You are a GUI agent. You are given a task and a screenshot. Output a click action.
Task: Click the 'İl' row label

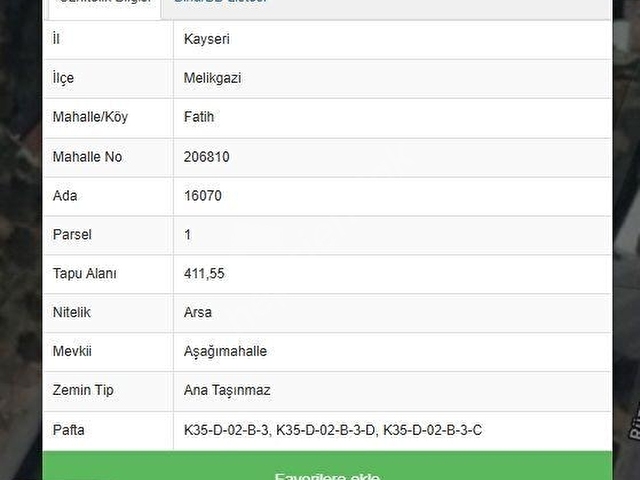56,39
